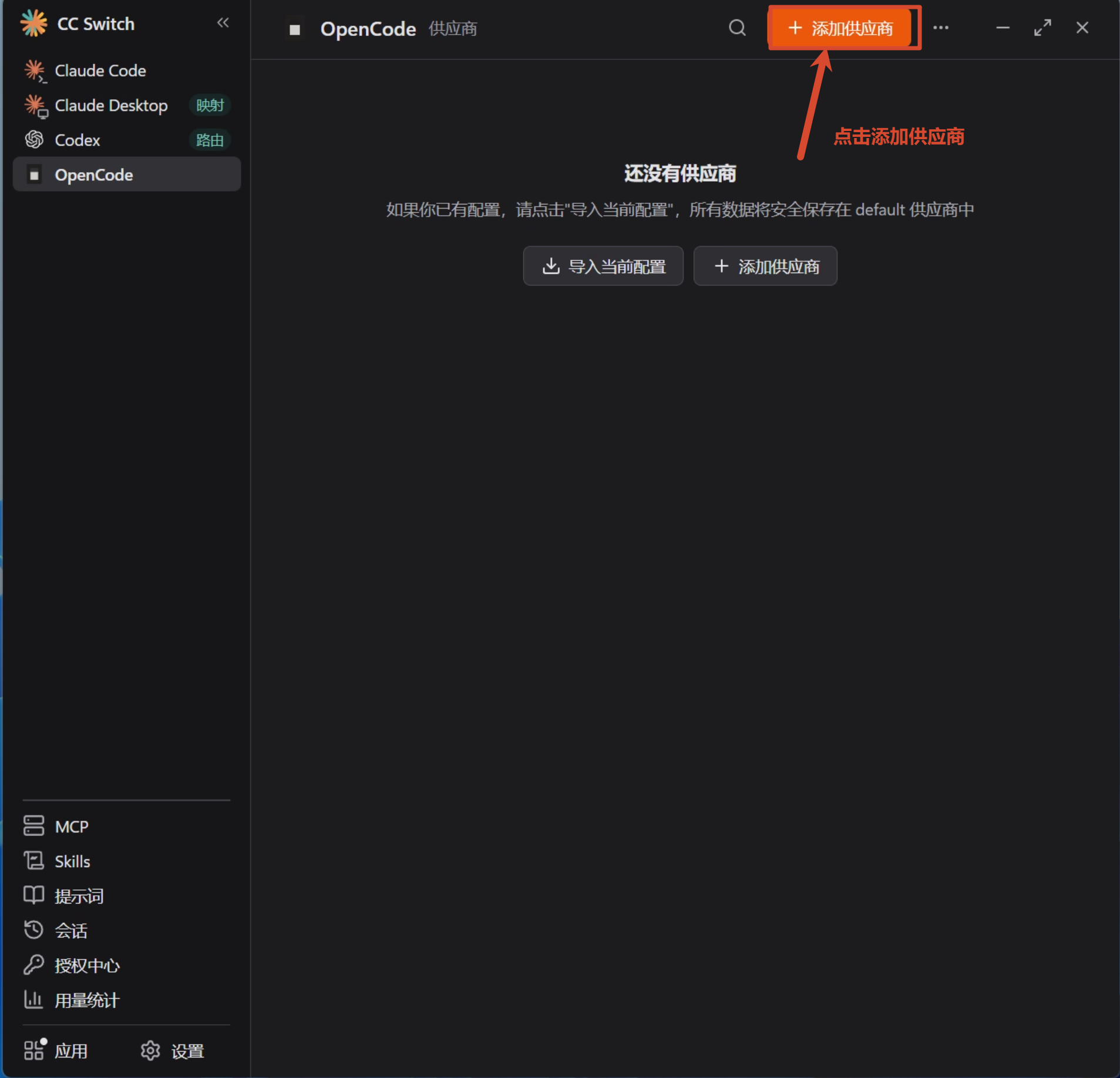The height and width of the screenshot is (1078, 1120).
Task: Switch to Codex in the sidebar
Action: [x=126, y=140]
